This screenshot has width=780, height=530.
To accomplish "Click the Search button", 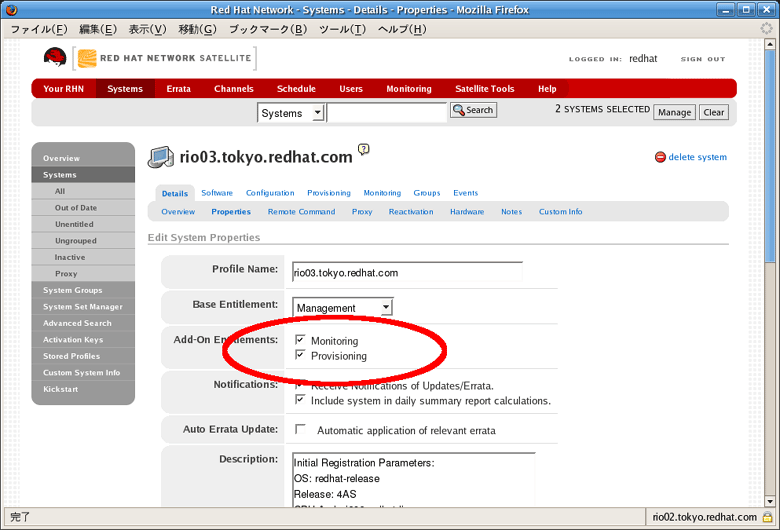I will point(473,110).
